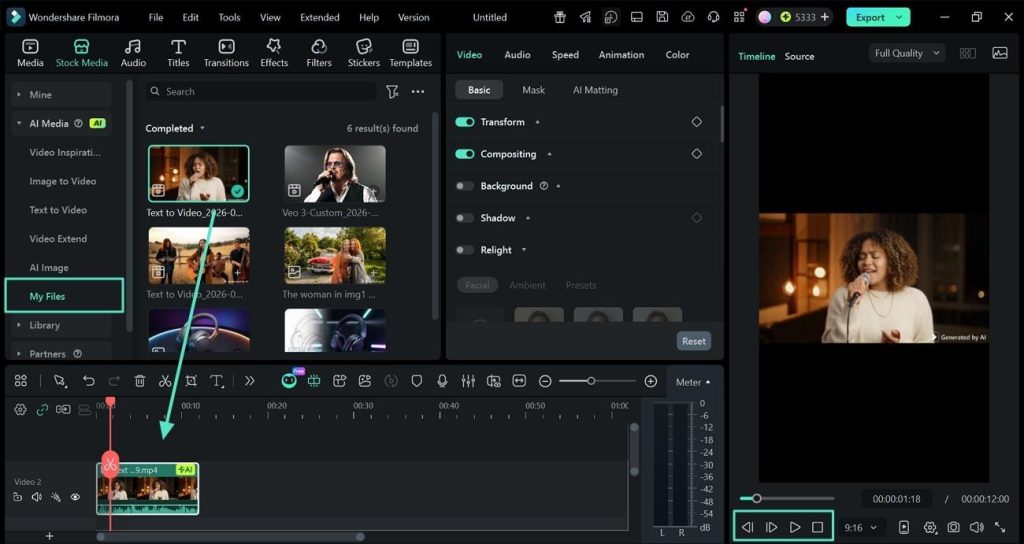This screenshot has width=1024, height=544.
Task: Click the Split scissors tool in timeline toolbar
Action: pyautogui.click(x=165, y=381)
